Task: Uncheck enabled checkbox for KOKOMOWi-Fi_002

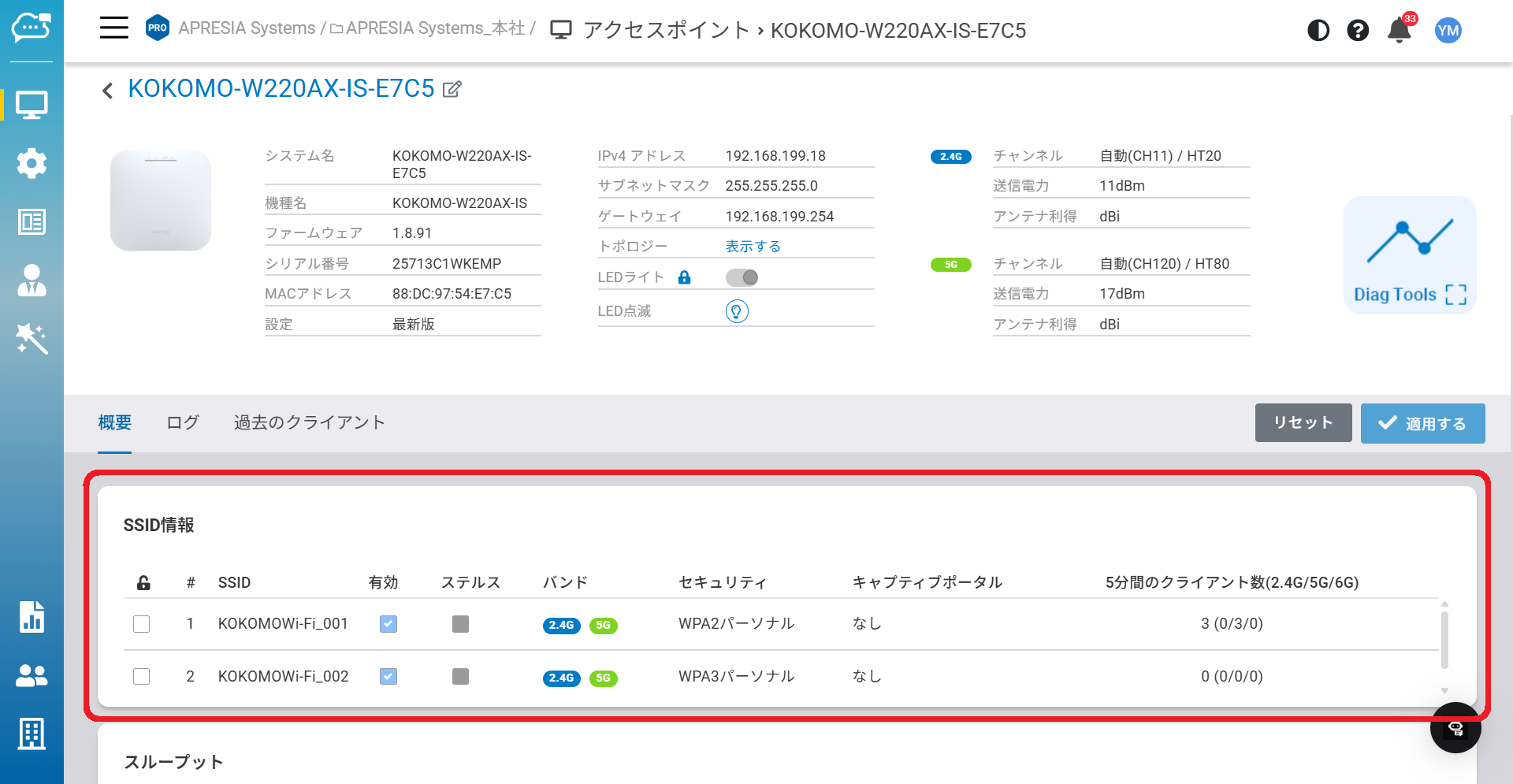Action: click(388, 677)
